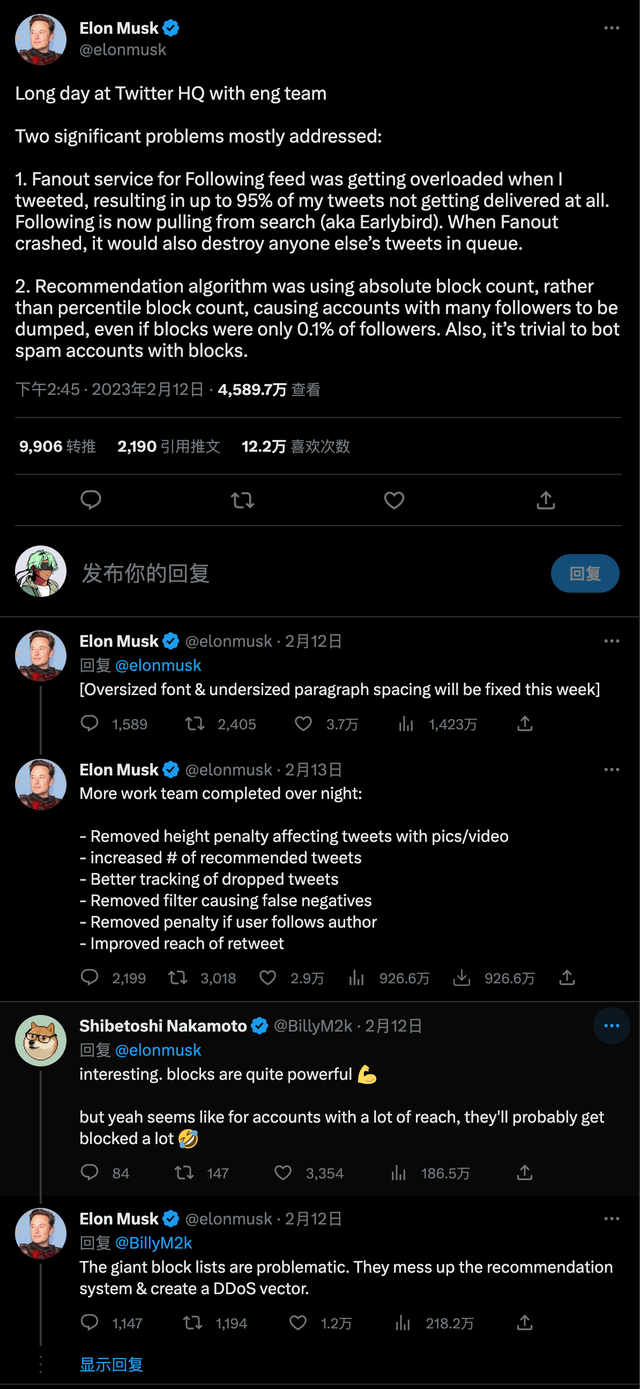Open more options on the main tweet
Viewport: 640px width, 1389px height.
612,29
